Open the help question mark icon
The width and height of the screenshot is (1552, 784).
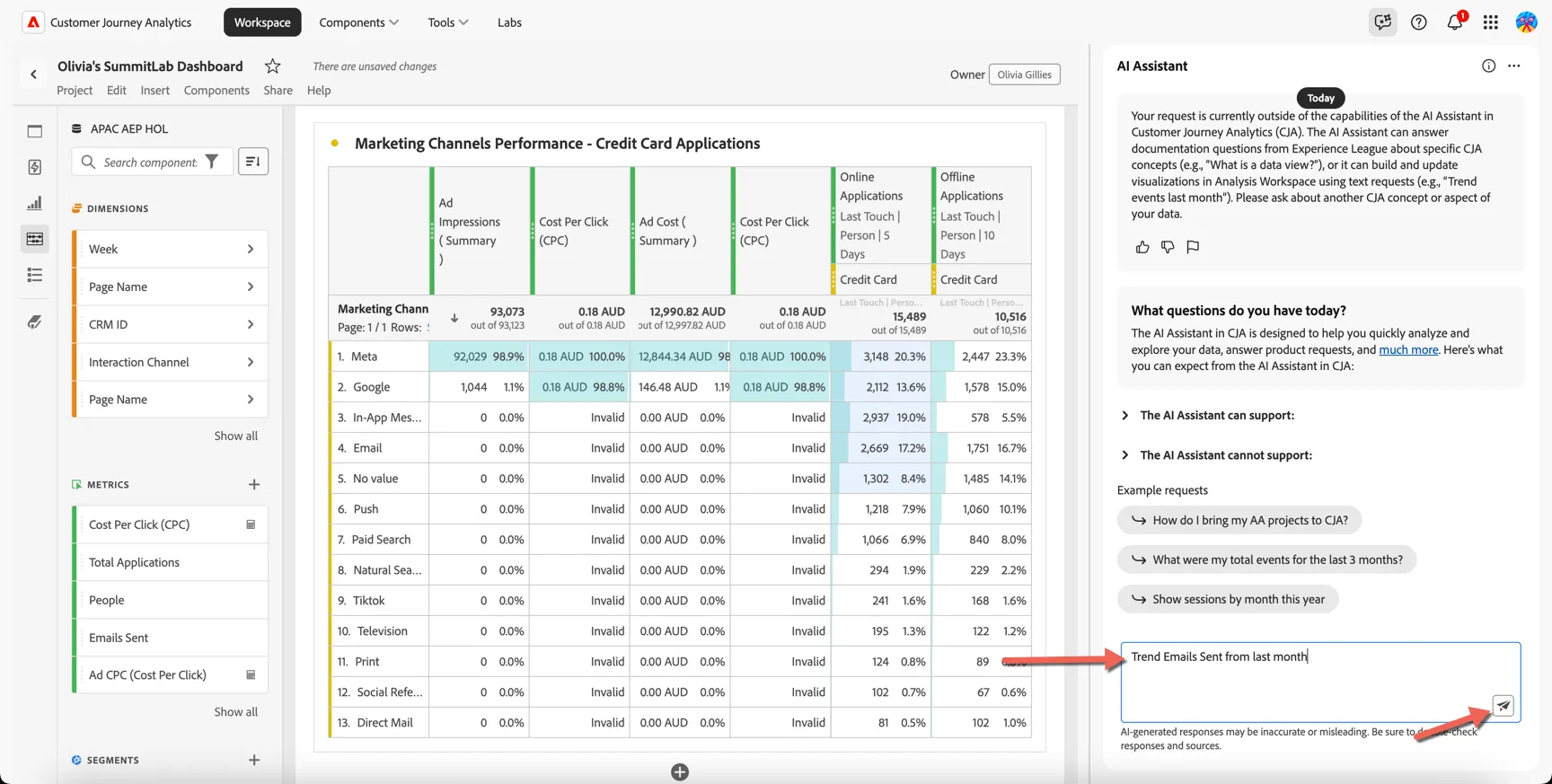coord(1419,22)
